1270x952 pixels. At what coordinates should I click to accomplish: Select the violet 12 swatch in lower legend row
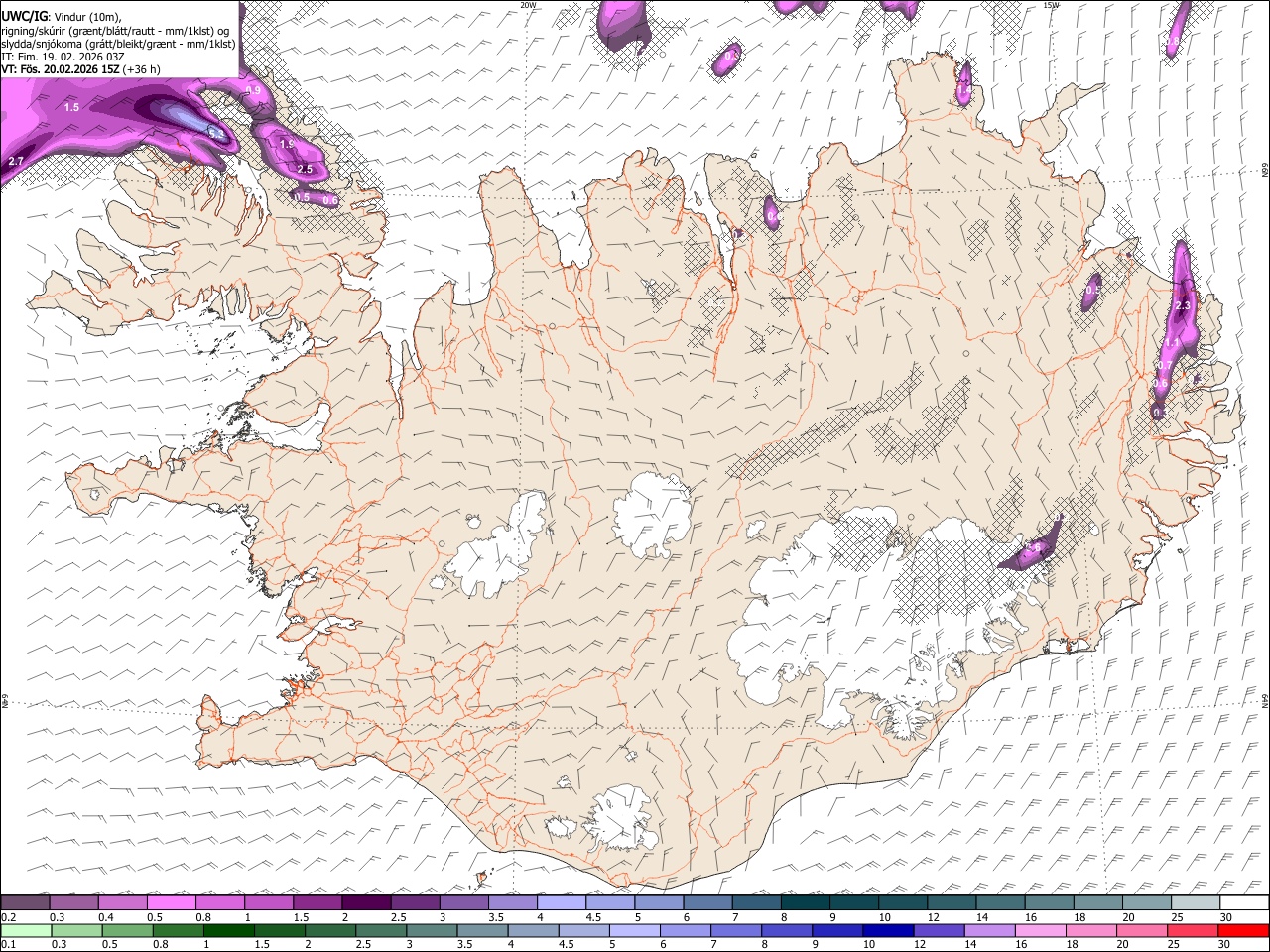pyautogui.click(x=938, y=930)
